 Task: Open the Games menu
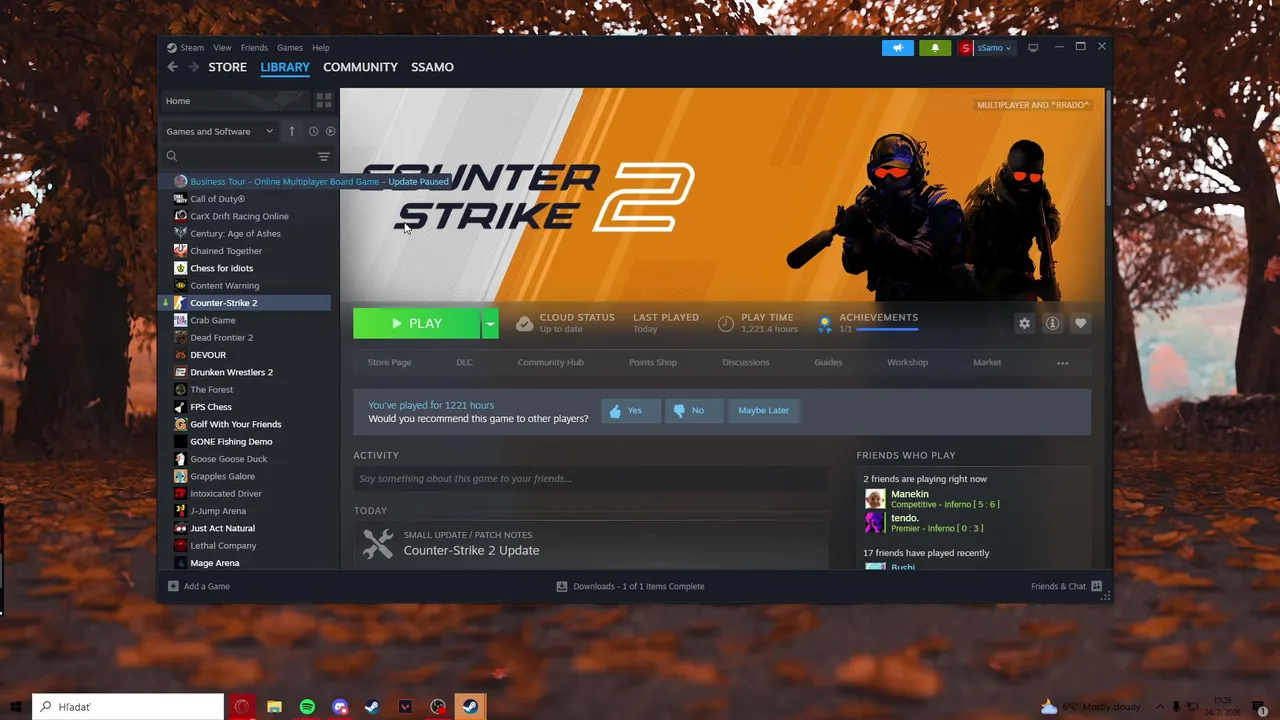290,47
